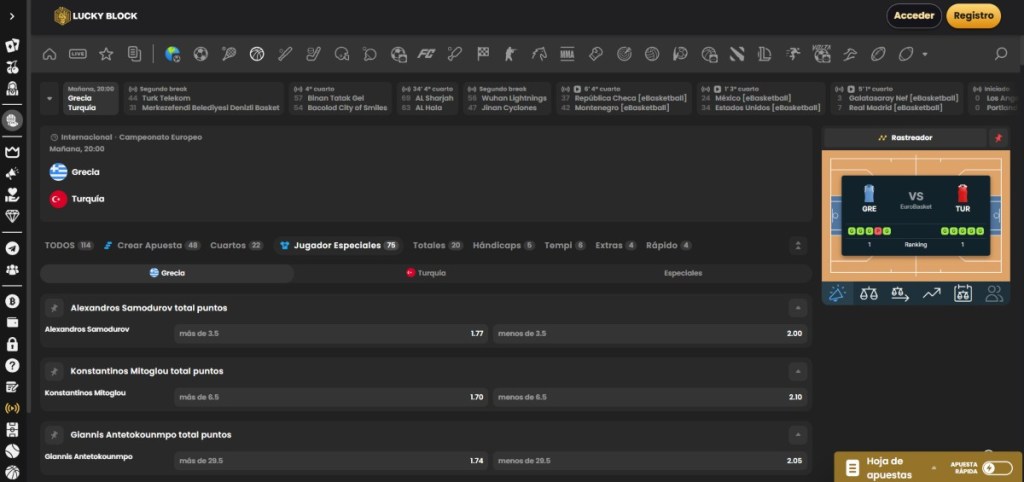This screenshot has height=482, width=1024.
Task: Collapse Alexandros Samodurov total puntos section
Action: point(797,308)
